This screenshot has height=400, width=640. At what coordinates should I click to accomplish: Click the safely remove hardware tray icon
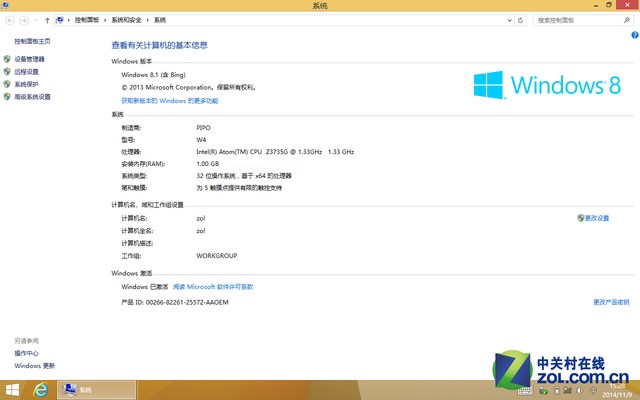click(543, 391)
